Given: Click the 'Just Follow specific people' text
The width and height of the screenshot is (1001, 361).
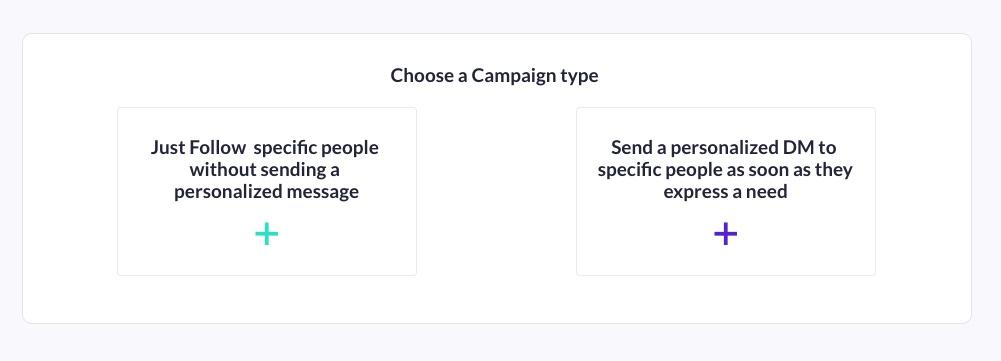Looking at the screenshot, I should (265, 148).
